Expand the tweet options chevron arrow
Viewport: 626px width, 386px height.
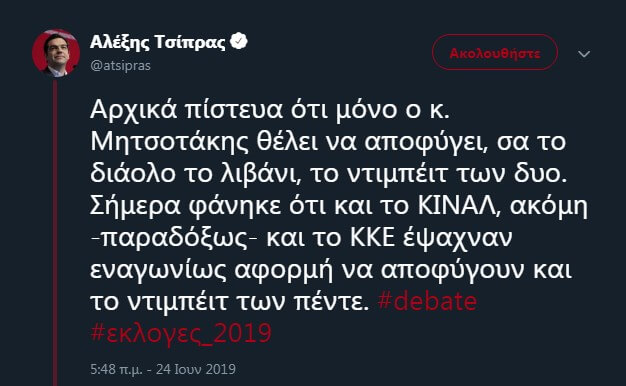584,54
